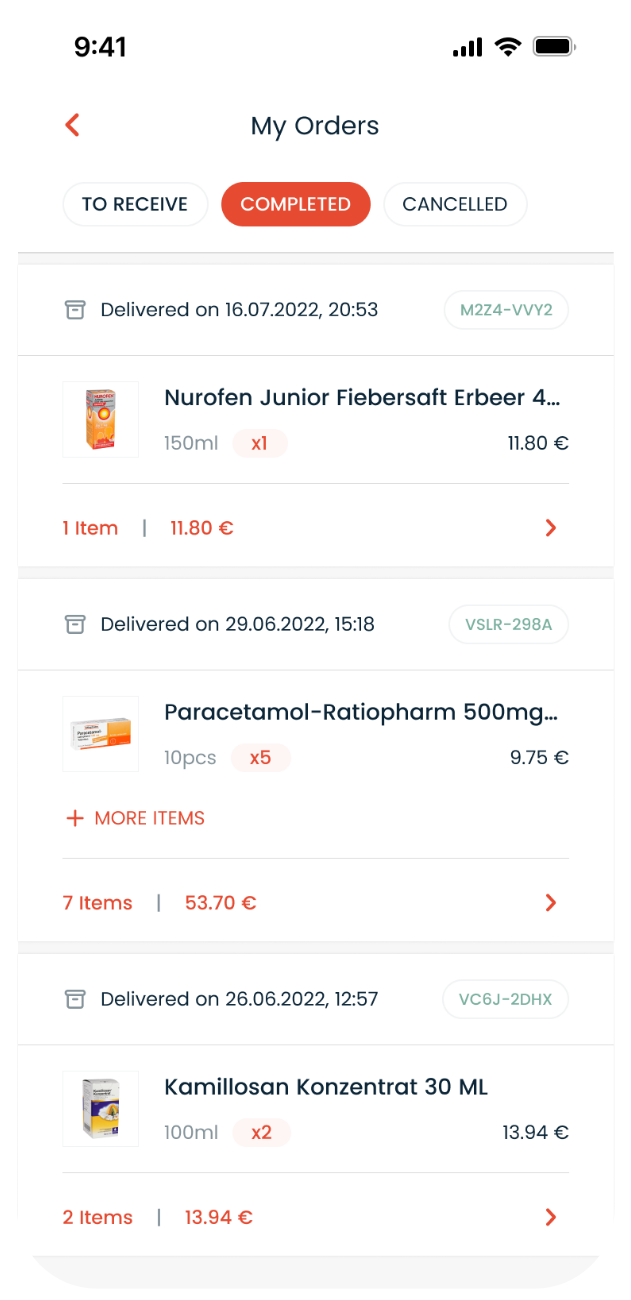Tap the battery icon in status bar
This screenshot has height=1300, width=631.
(x=552, y=47)
